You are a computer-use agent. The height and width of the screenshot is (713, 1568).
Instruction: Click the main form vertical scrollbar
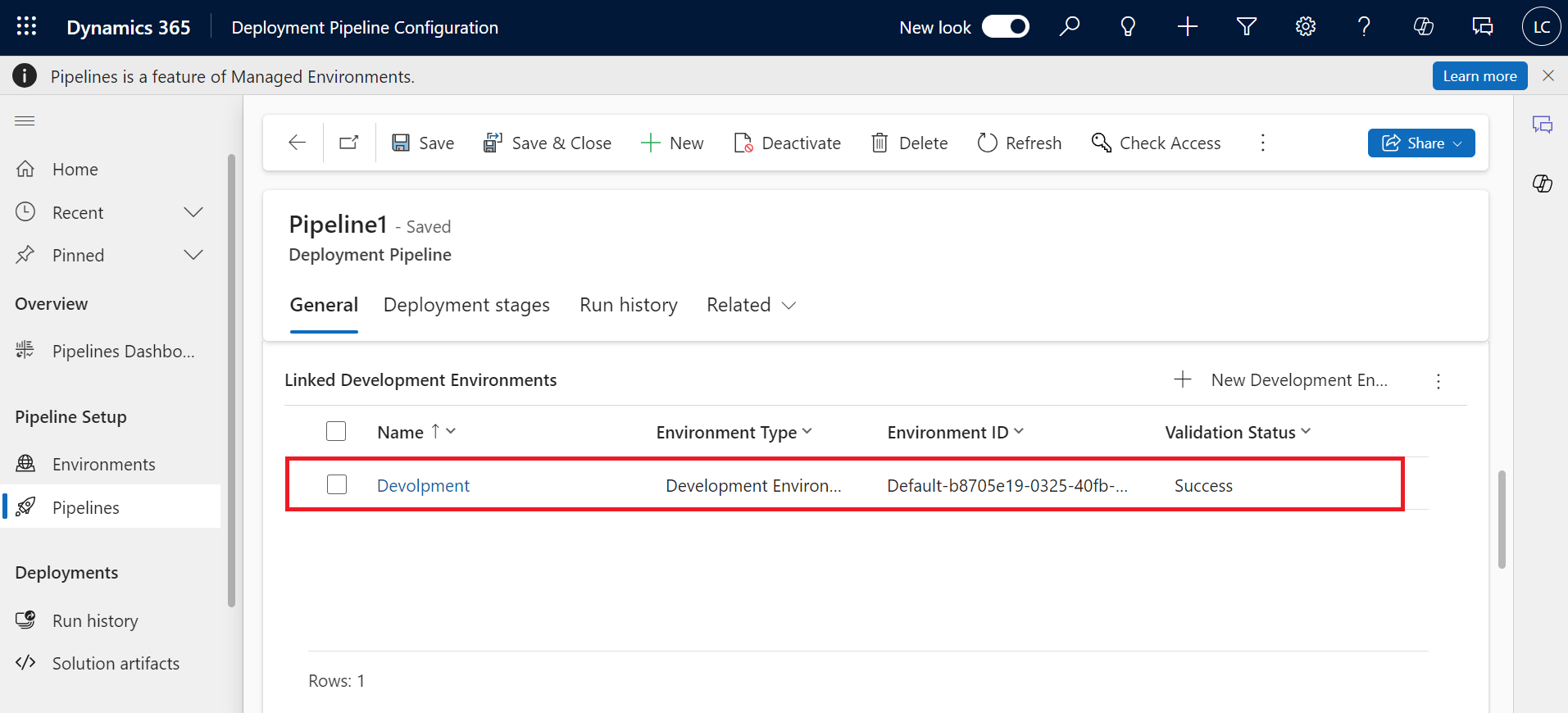click(1502, 519)
